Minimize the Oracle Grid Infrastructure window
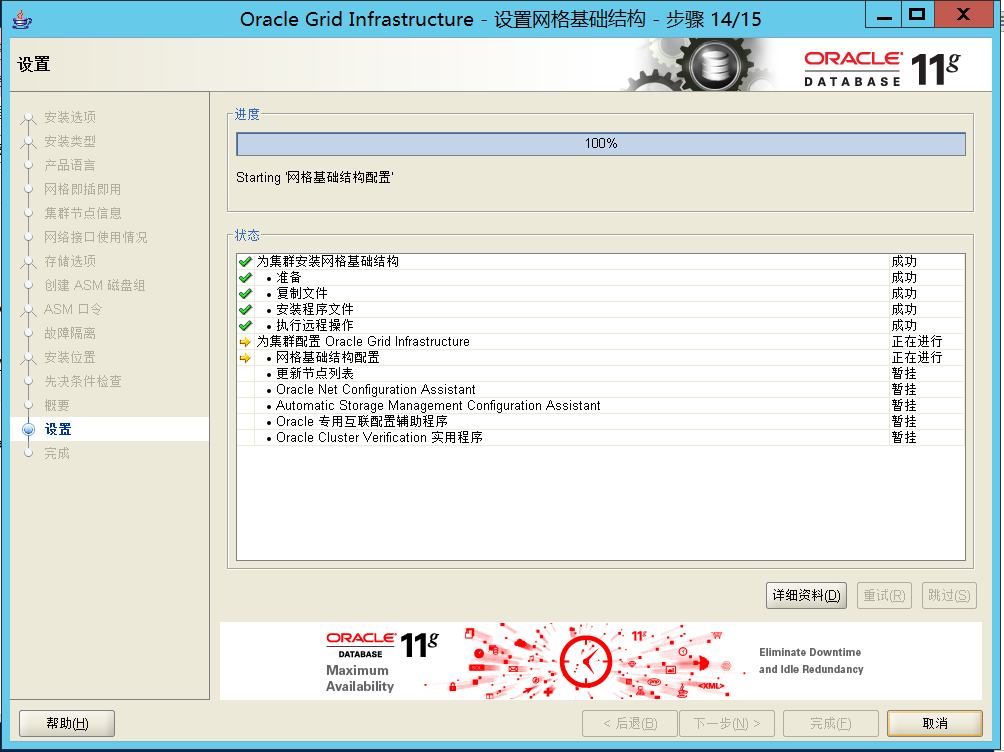The image size is (1004, 752). point(884,15)
